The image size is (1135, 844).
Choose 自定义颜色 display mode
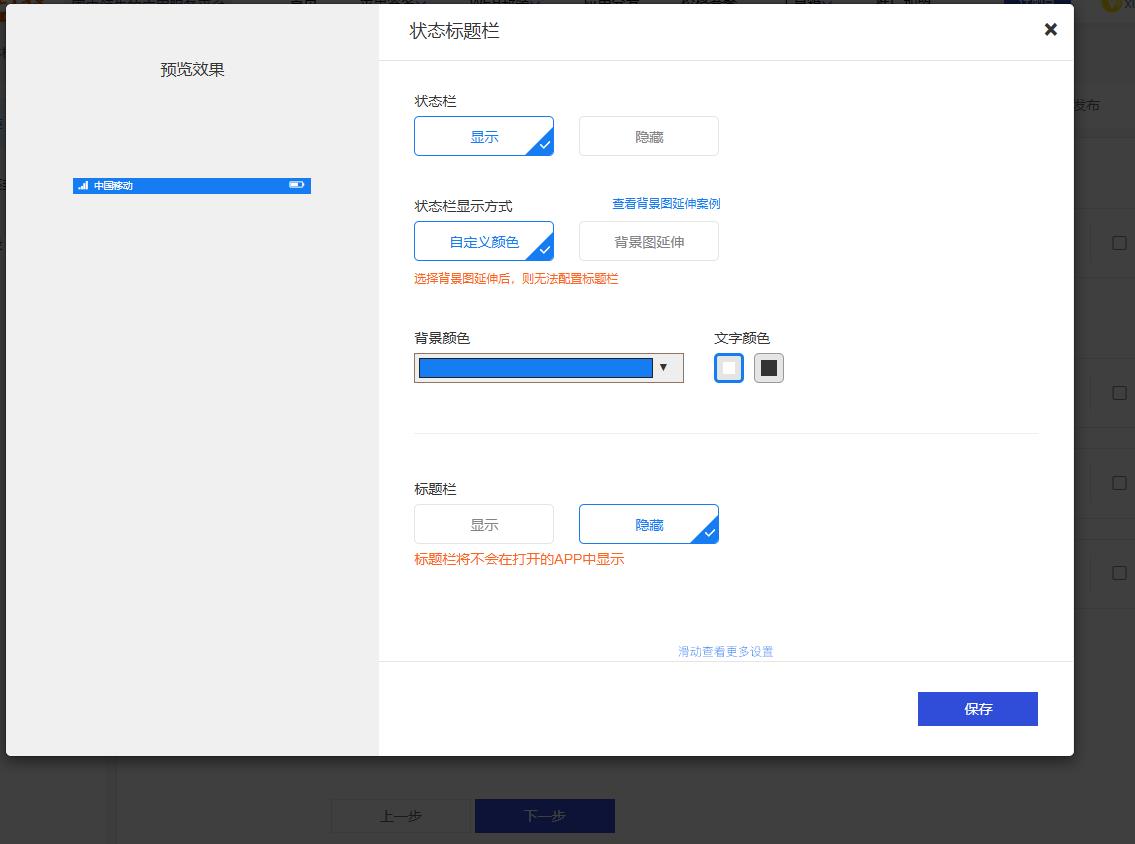point(484,242)
